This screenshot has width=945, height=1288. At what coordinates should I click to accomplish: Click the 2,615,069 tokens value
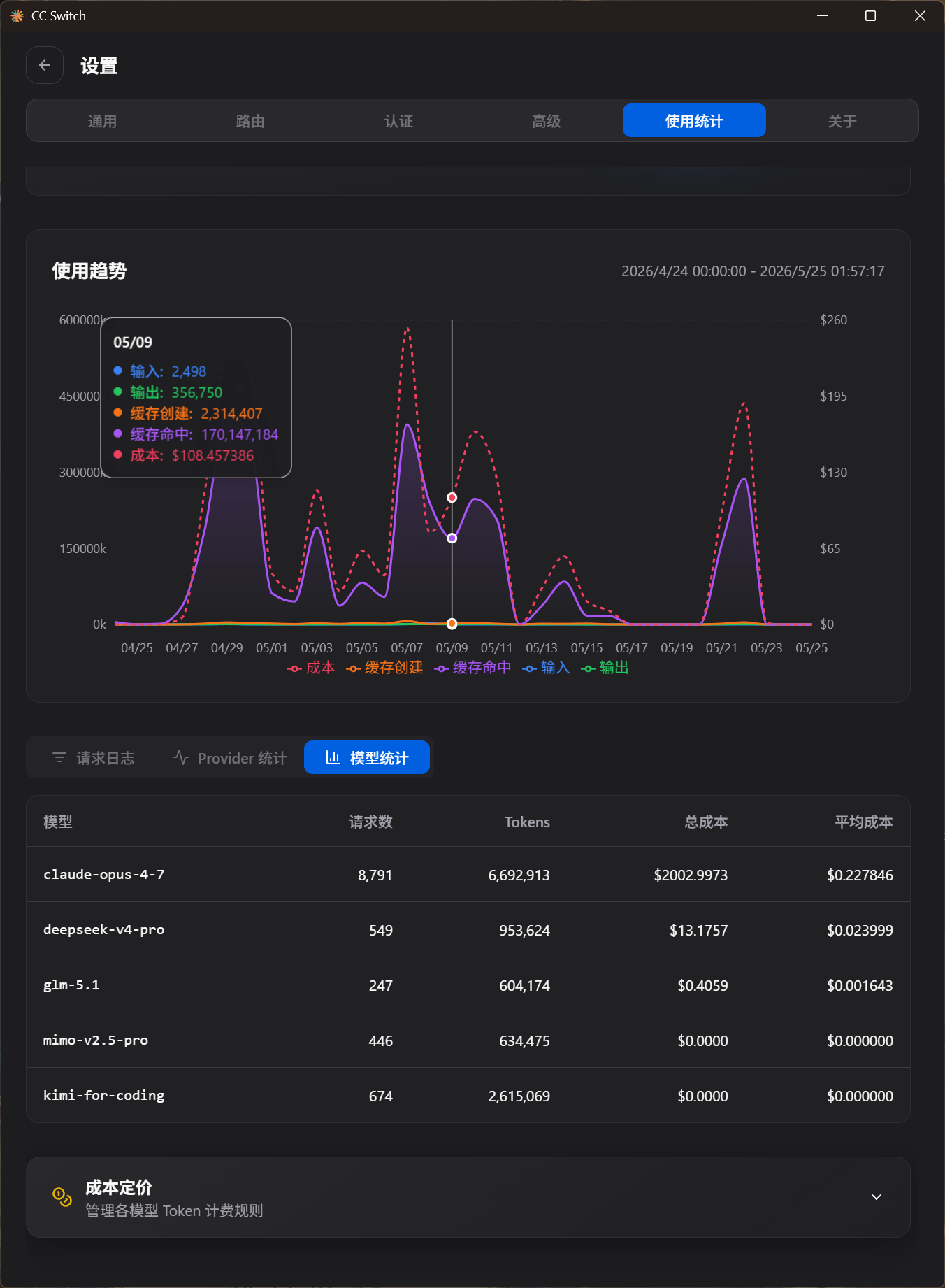[x=519, y=1096]
